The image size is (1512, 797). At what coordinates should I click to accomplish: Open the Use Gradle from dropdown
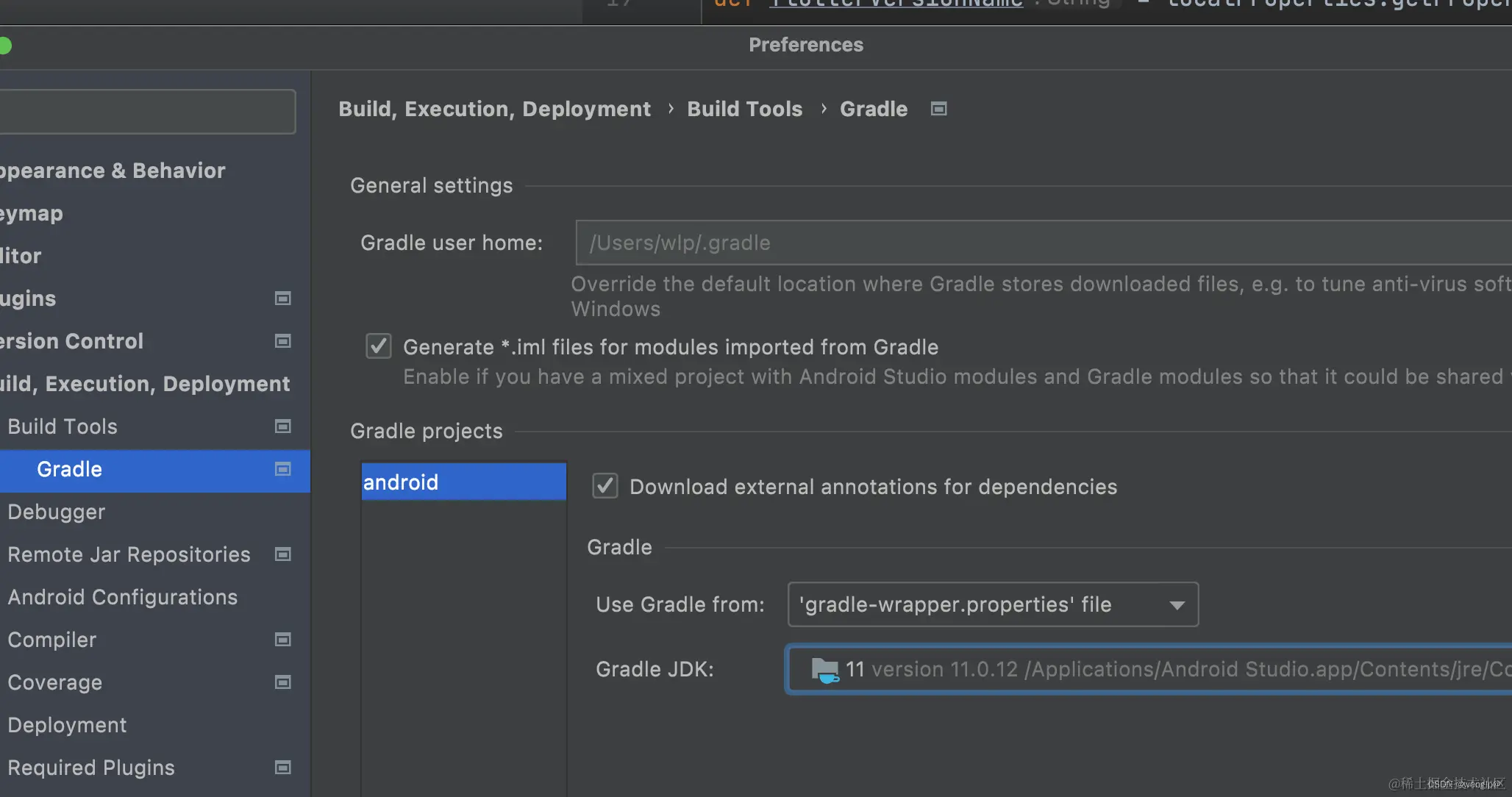pyautogui.click(x=993, y=604)
